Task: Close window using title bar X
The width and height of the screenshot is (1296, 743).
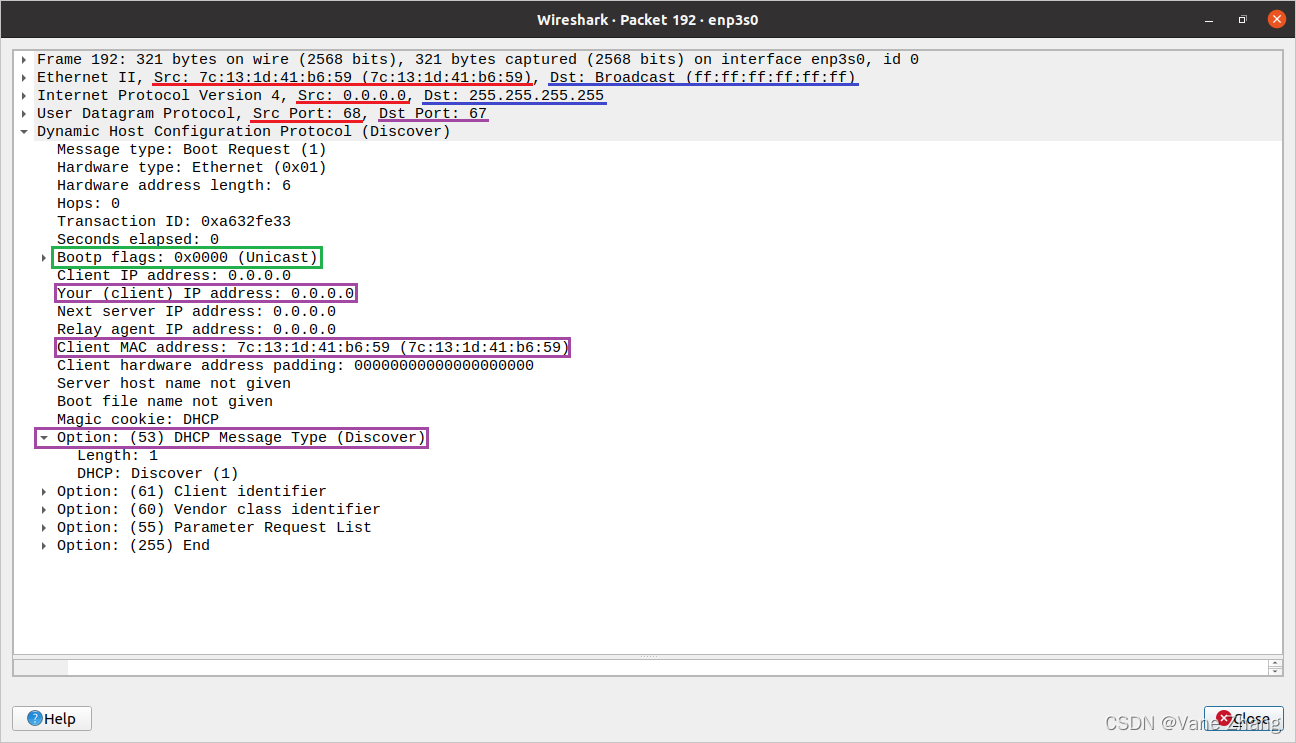Action: point(1275,19)
